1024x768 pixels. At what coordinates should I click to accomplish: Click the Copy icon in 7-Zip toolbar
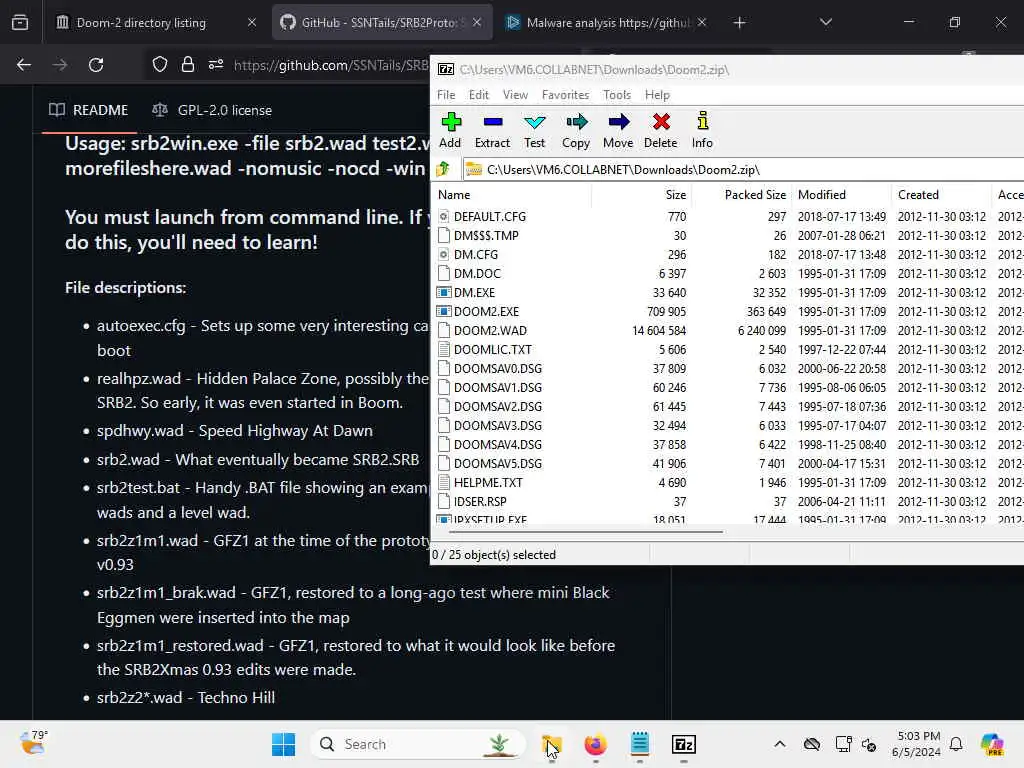pyautogui.click(x=576, y=131)
